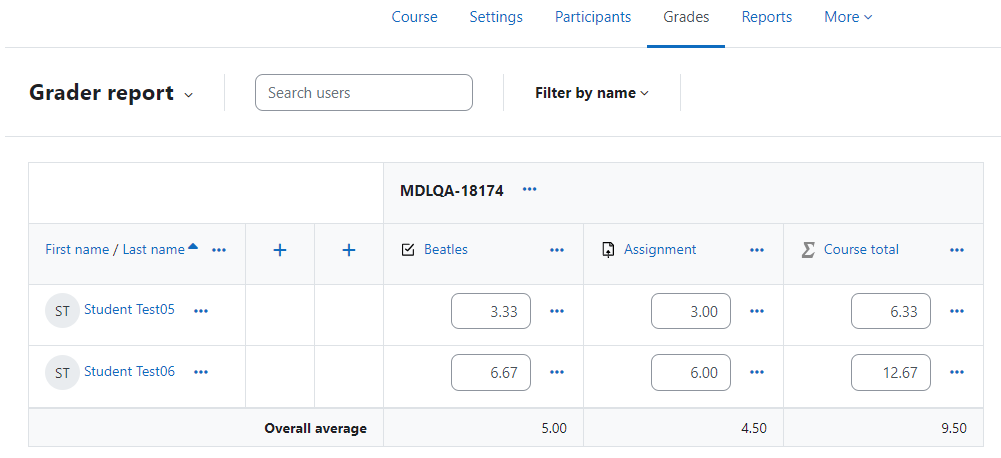Click the Assignment file icon
This screenshot has width=1001, height=458.
(x=608, y=250)
